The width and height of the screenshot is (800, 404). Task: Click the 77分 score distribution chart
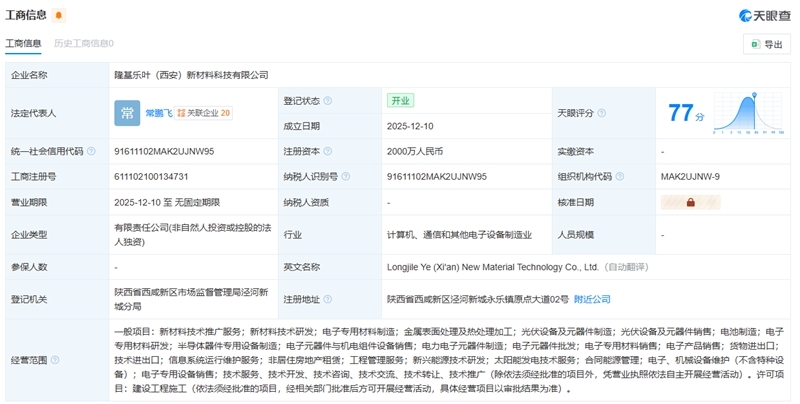pos(746,113)
